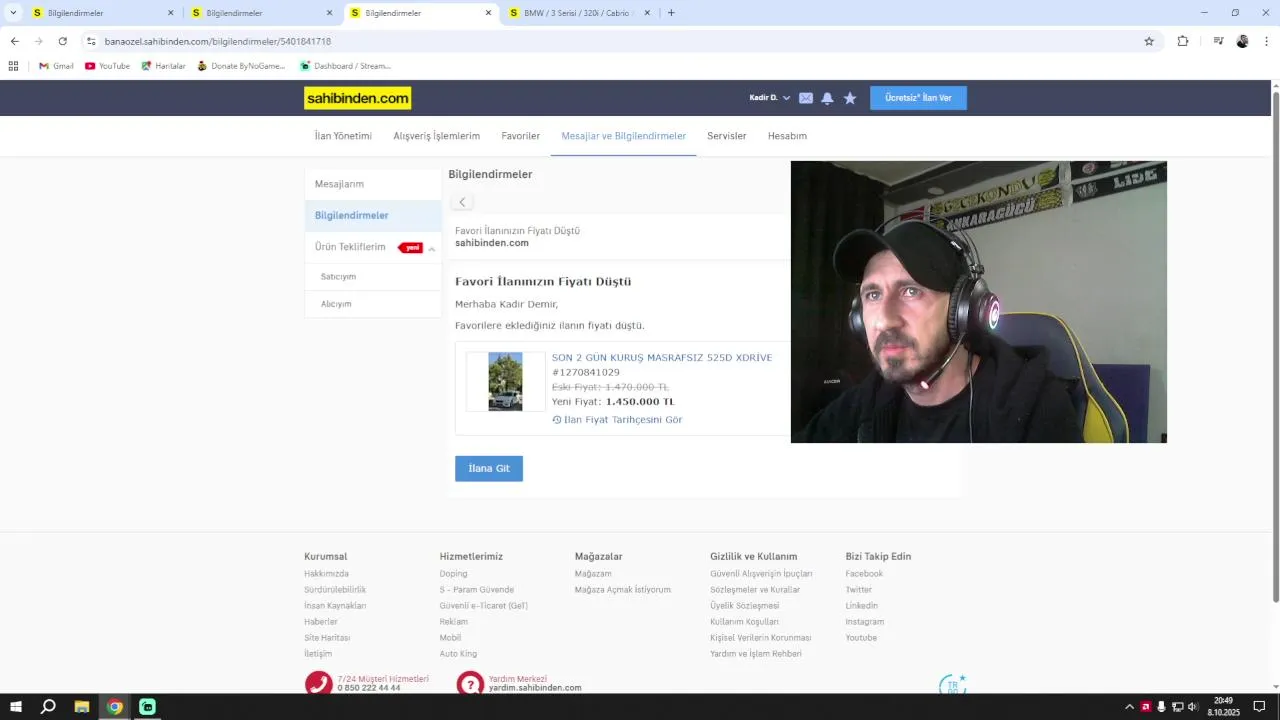Open the messages envelope icon in header
Screen dimensions: 1280x720
coord(806,98)
